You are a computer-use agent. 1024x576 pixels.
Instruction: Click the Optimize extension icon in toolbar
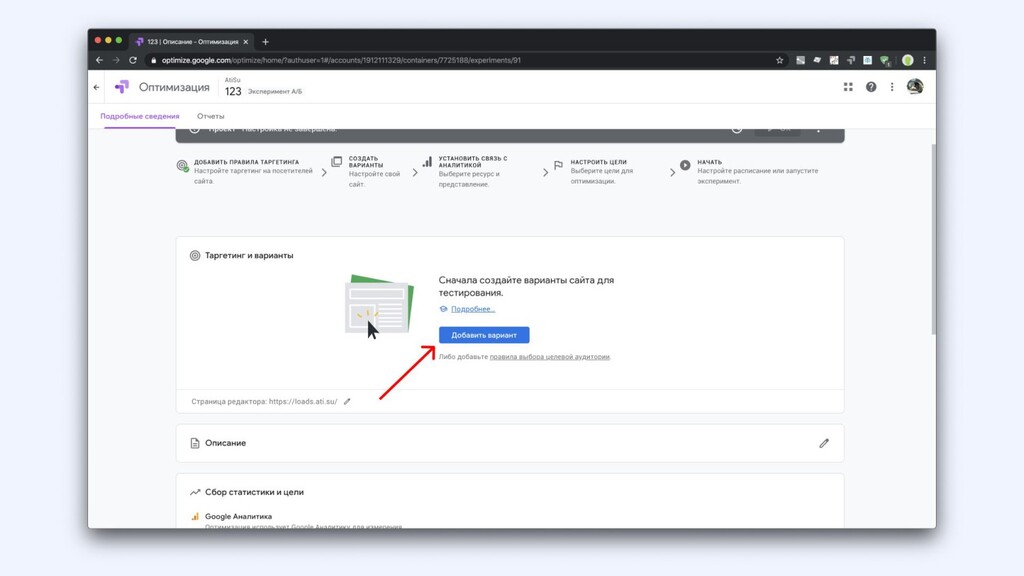tap(850, 60)
